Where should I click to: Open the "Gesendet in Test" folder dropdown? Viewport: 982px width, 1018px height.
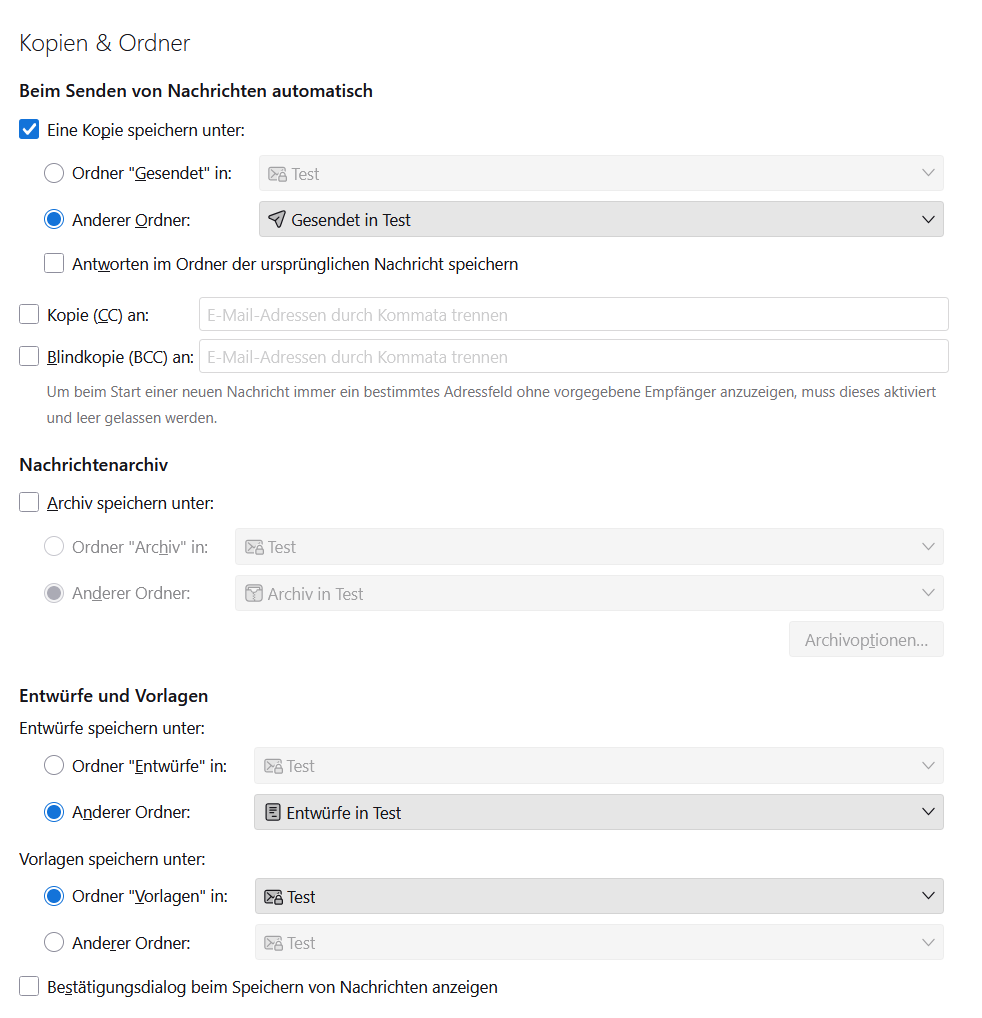[600, 220]
